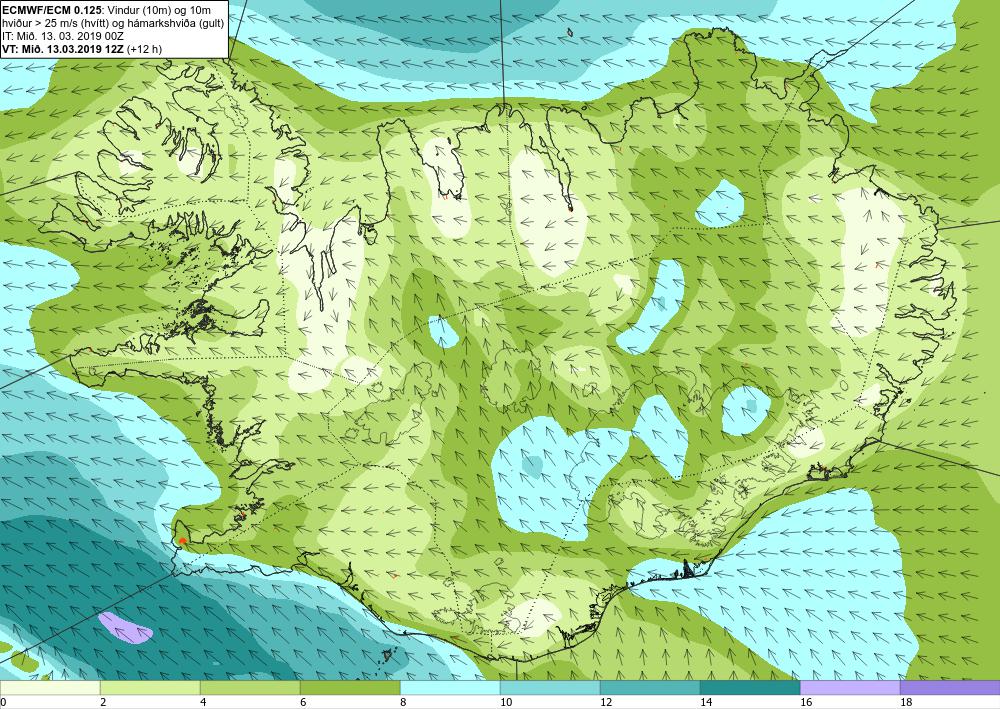Click the legend scale label '6'
This screenshot has height=709, width=1000.
(x=304, y=703)
